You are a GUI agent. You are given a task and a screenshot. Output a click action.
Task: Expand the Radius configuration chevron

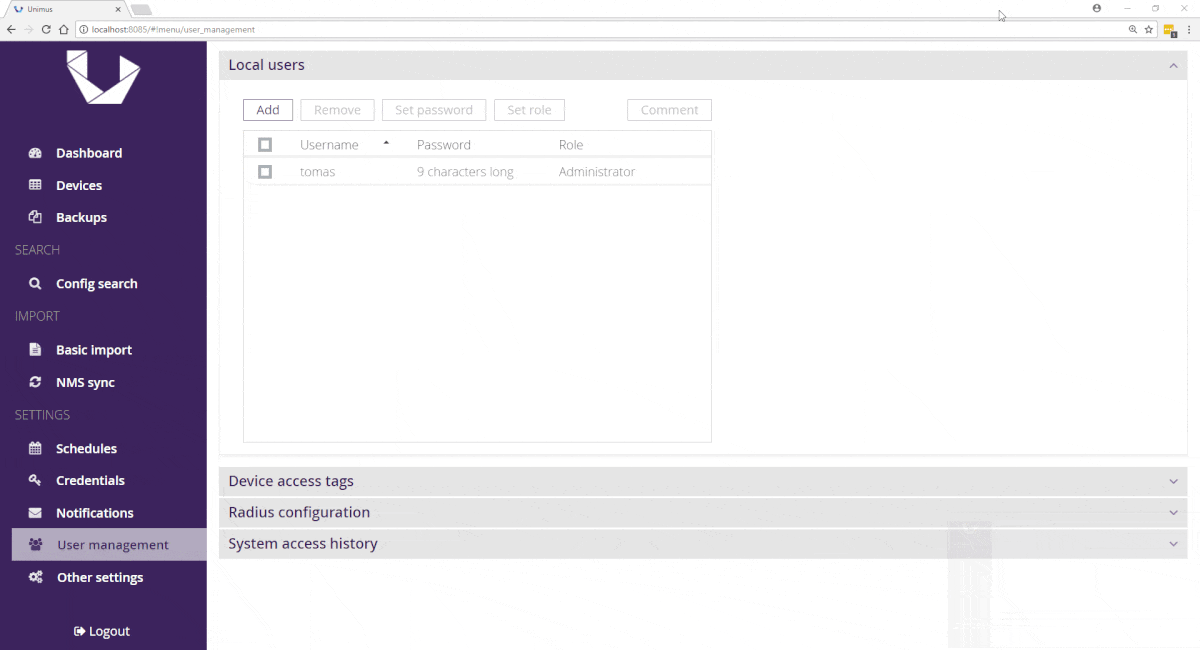pyautogui.click(x=1174, y=513)
